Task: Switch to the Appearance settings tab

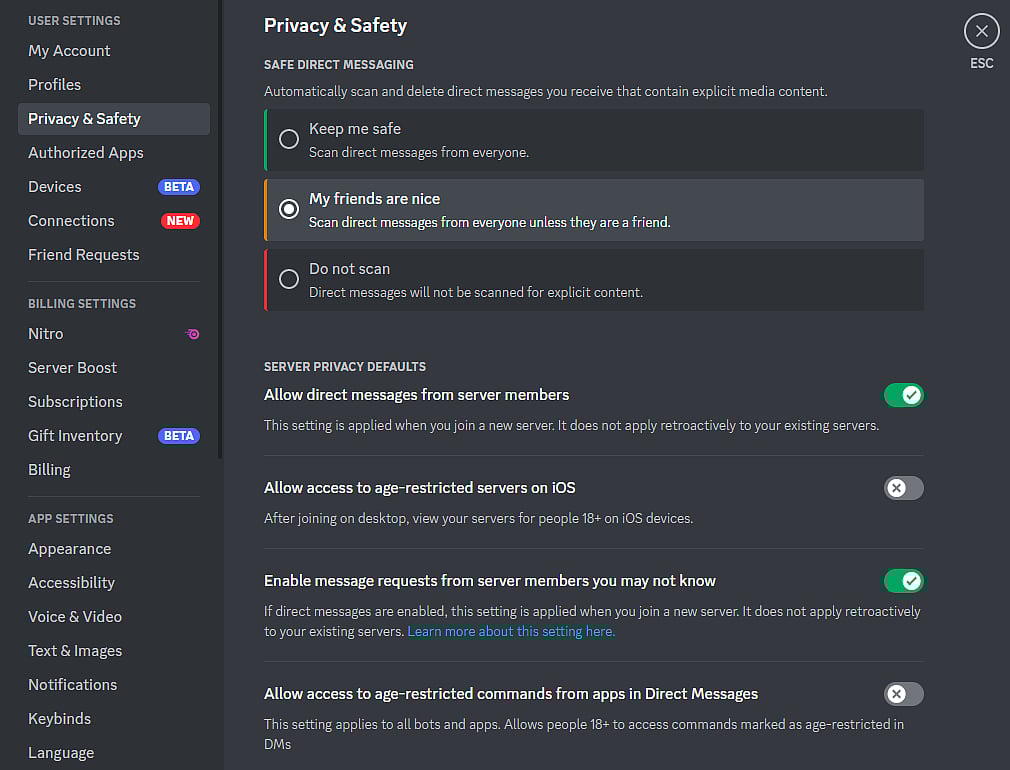Action: tap(69, 549)
